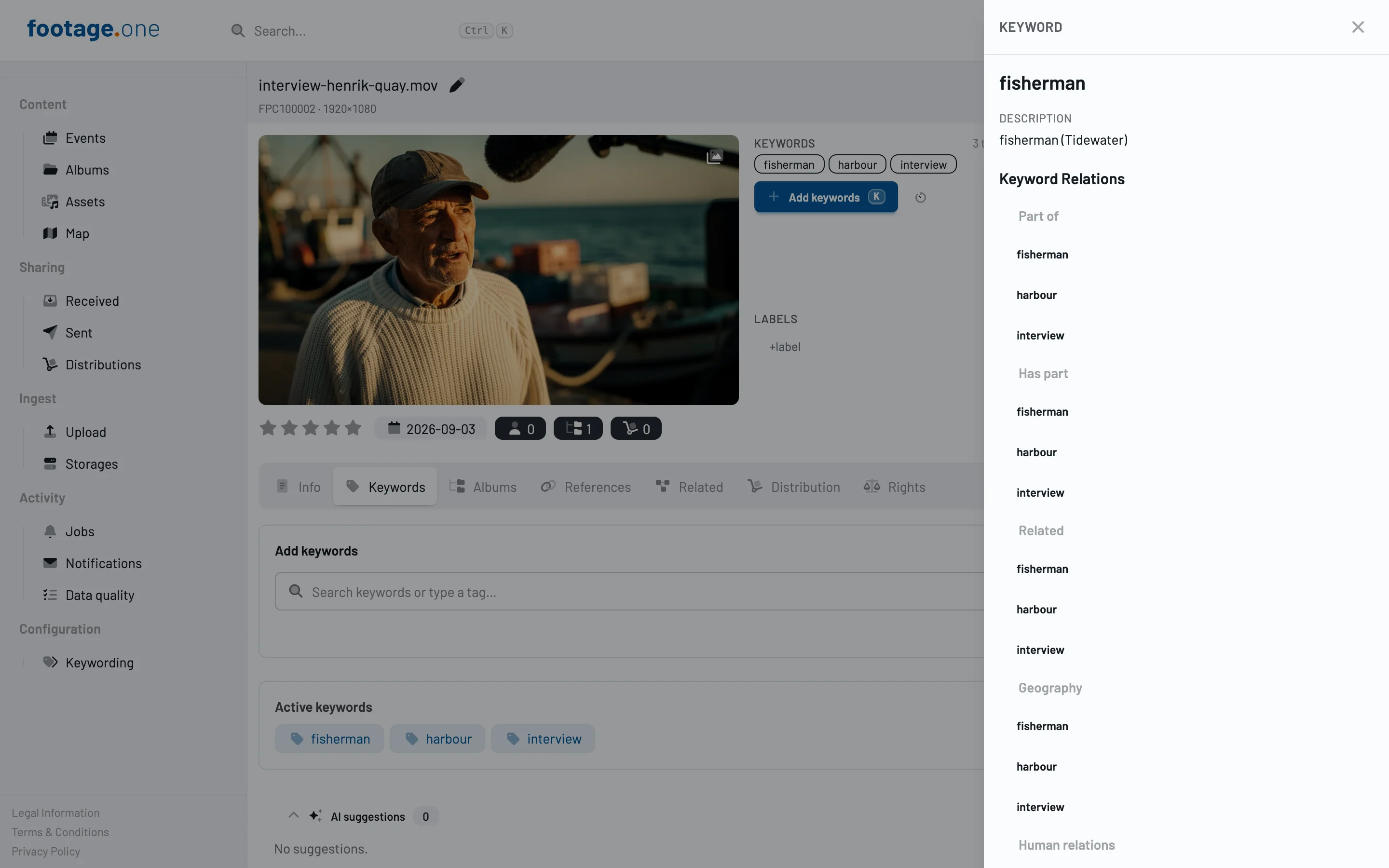Viewport: 1389px width, 868px height.
Task: Open the Notifications envelope icon
Action: 50,563
